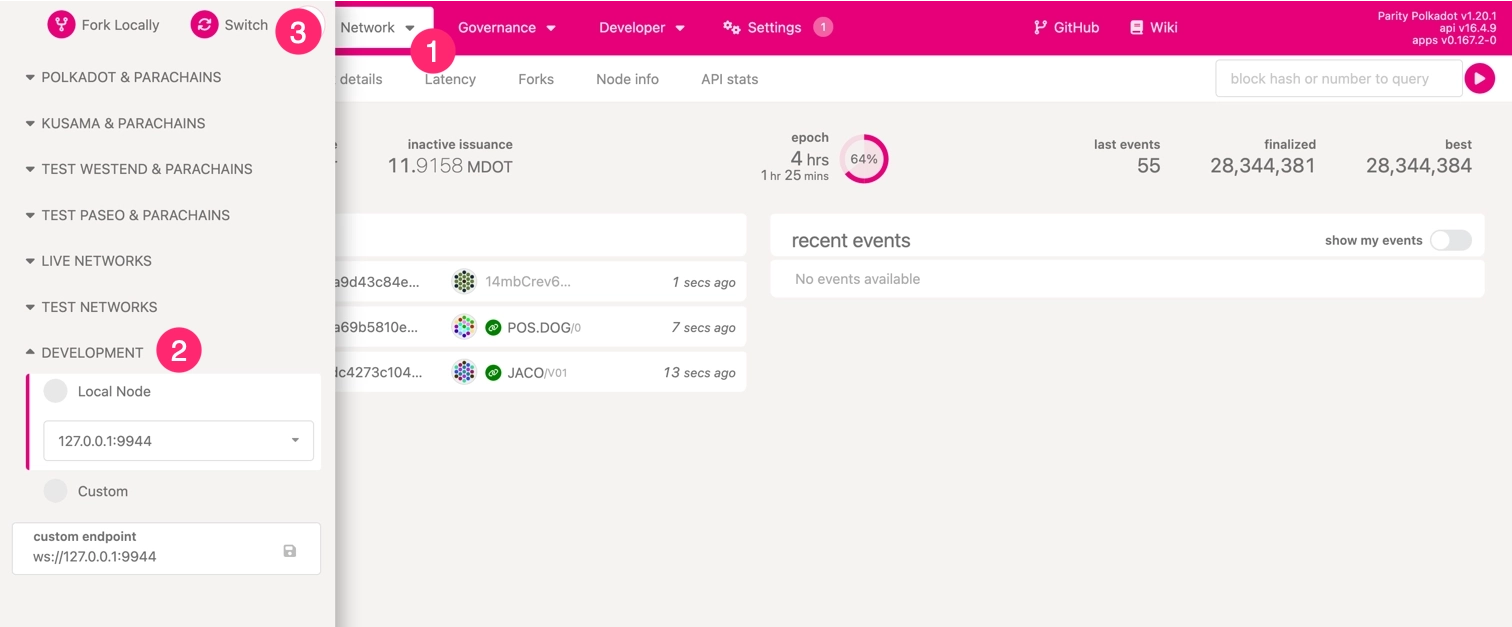The image size is (1512, 627).
Task: Expand Polkadot & Parachains section
Action: click(130, 77)
